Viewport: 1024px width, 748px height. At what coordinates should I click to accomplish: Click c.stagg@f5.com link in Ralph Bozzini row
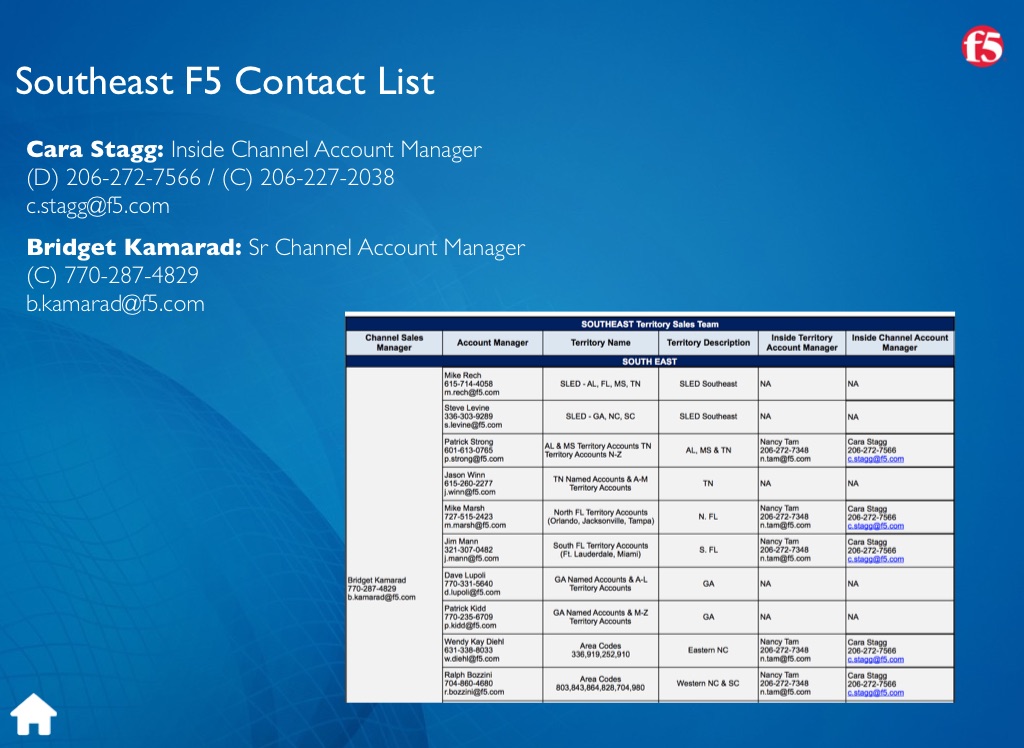tap(875, 691)
